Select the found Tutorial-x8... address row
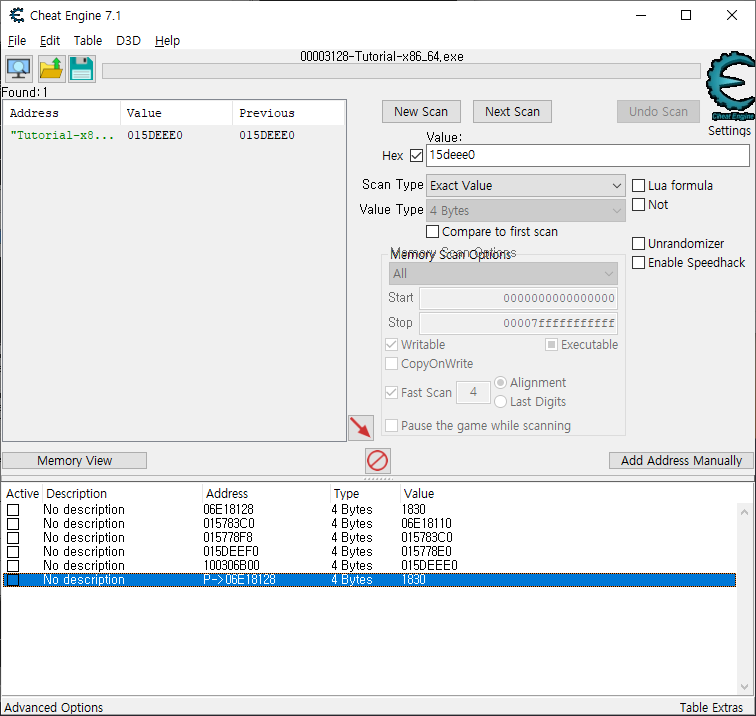 174,135
